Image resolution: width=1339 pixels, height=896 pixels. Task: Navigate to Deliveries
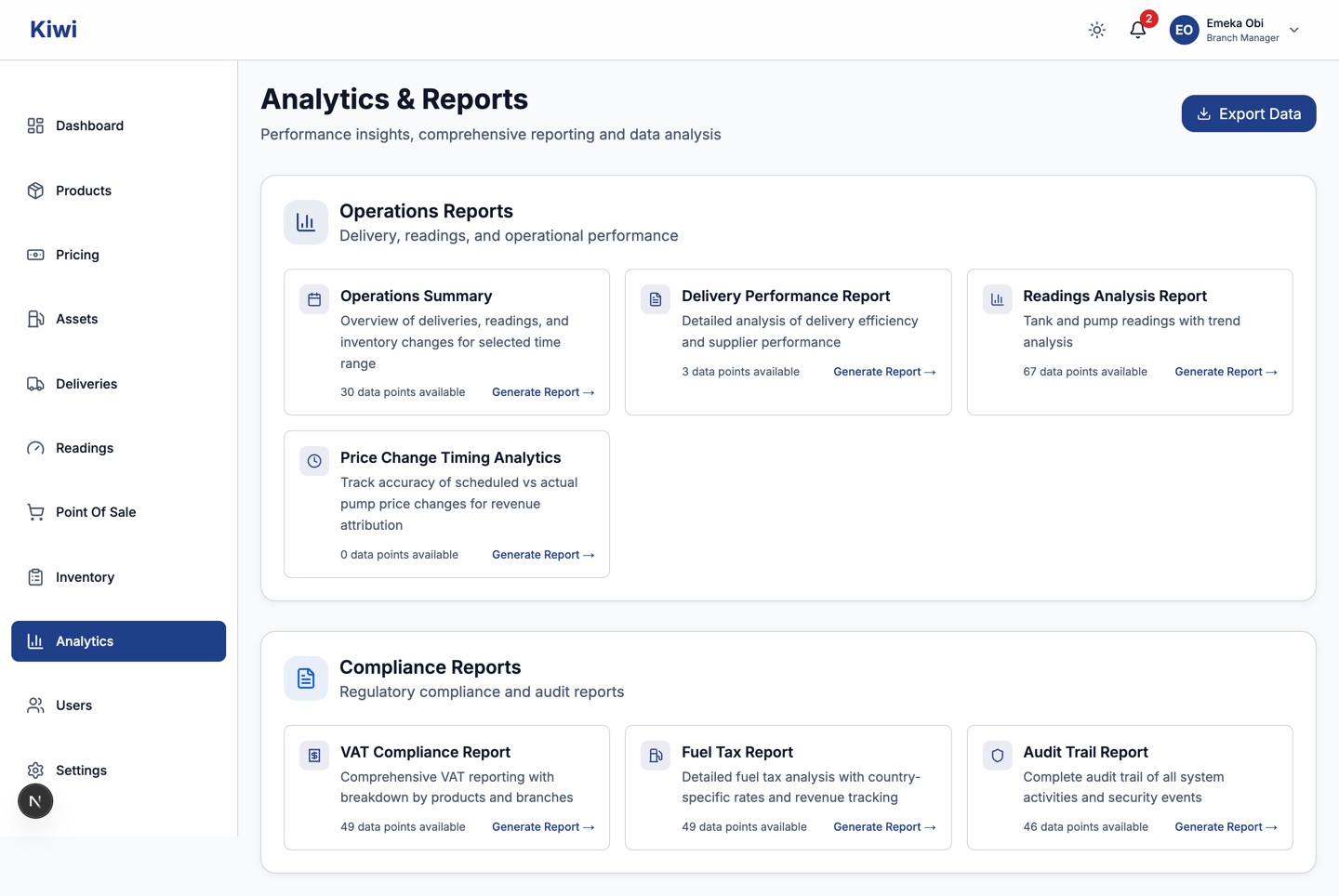click(x=118, y=384)
